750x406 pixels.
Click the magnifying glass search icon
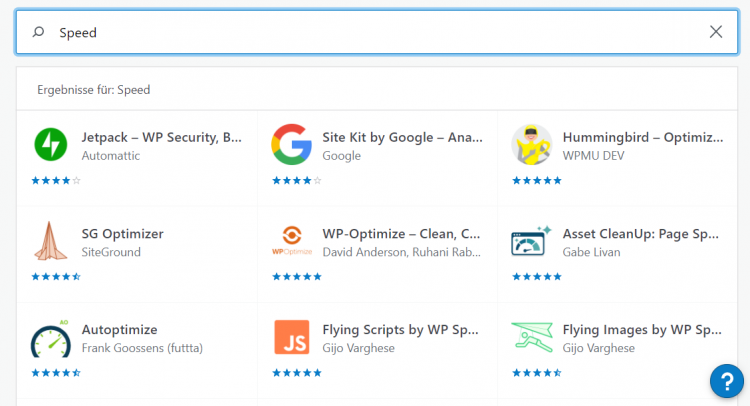pos(38,32)
